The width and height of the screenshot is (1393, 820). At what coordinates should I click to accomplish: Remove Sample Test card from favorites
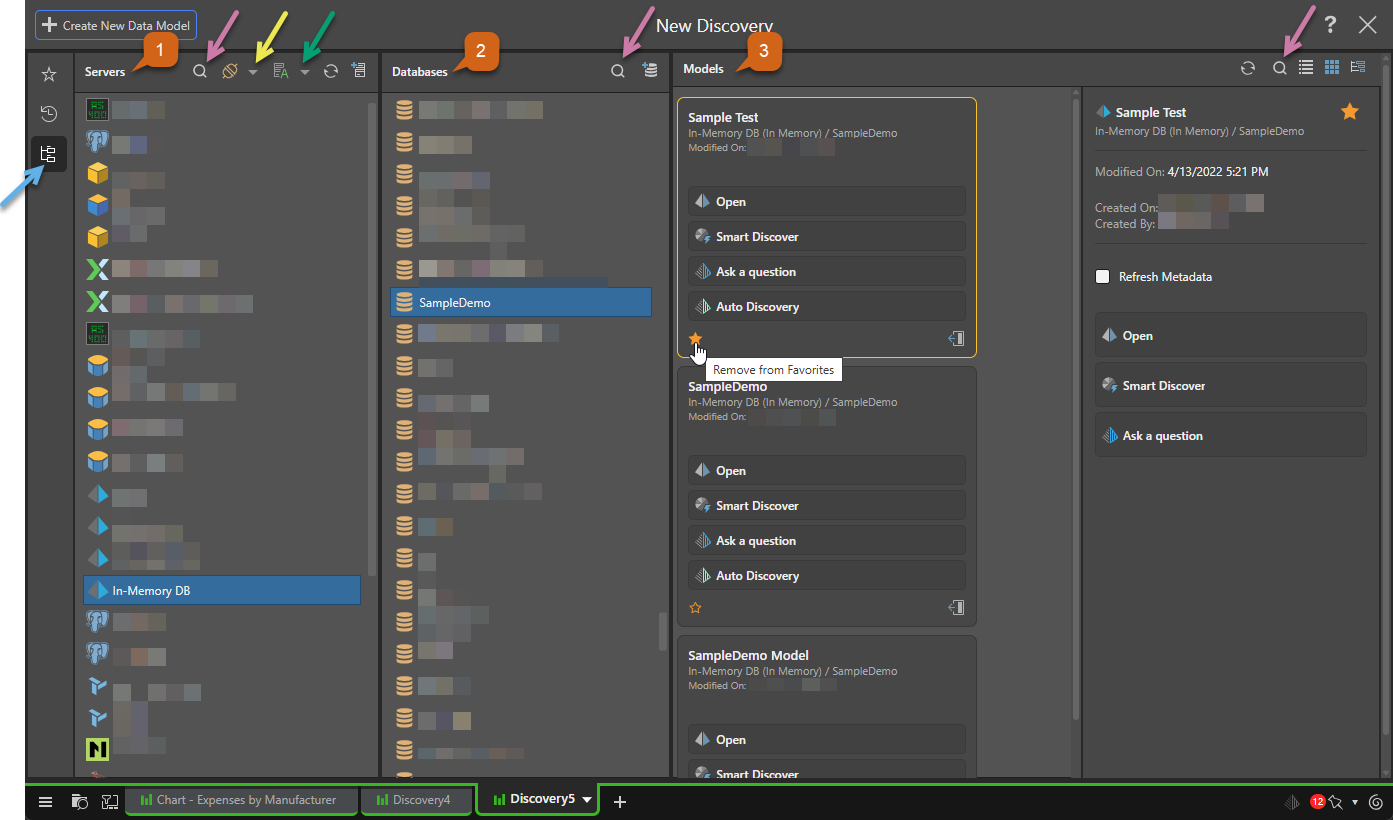coord(696,339)
